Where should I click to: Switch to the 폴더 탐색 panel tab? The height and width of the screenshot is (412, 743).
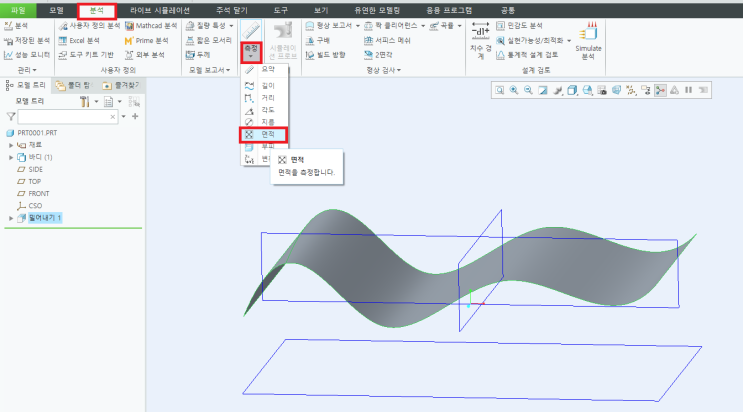pos(72,85)
